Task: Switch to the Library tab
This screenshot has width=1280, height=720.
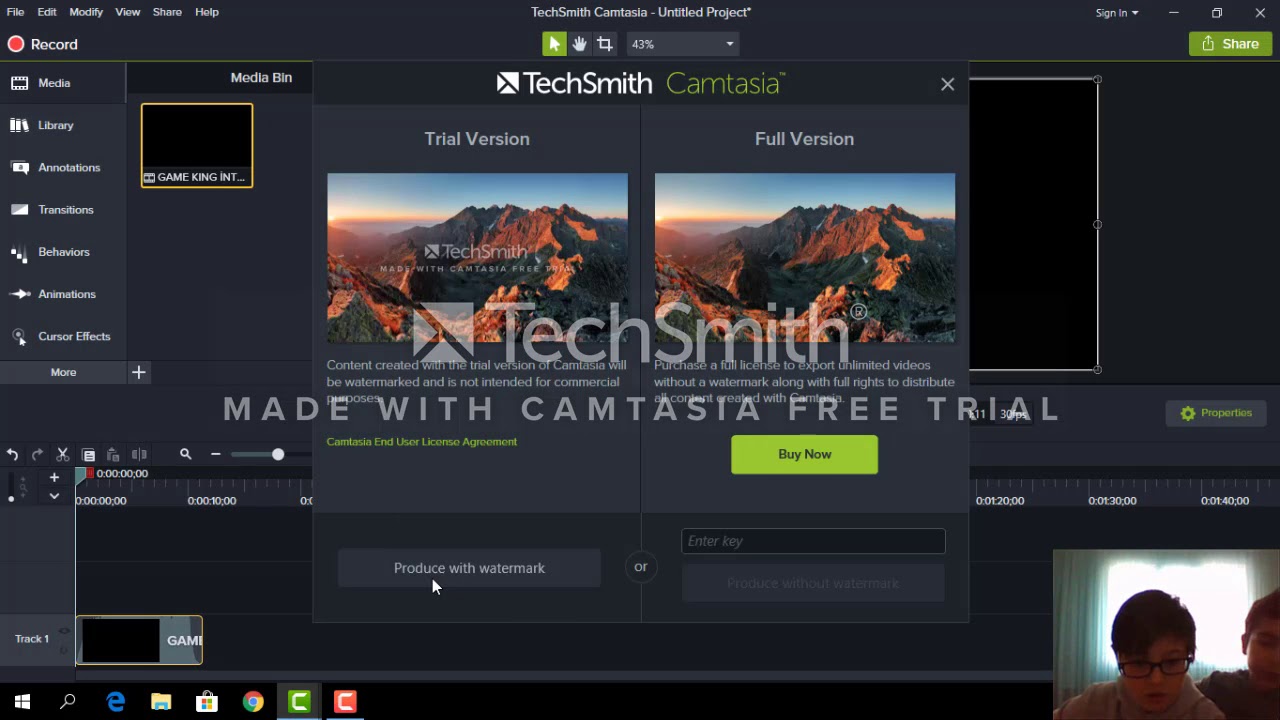Action: [x=62, y=125]
